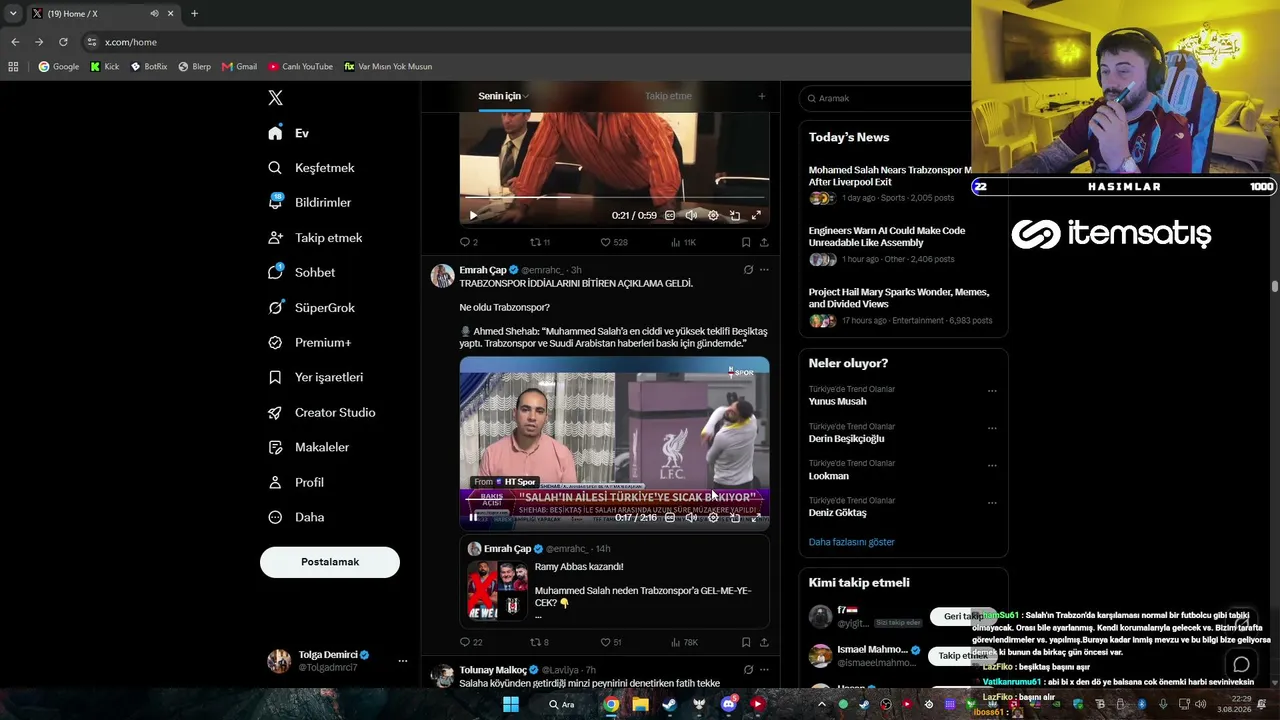Open Bildirimler notifications

(x=309, y=203)
